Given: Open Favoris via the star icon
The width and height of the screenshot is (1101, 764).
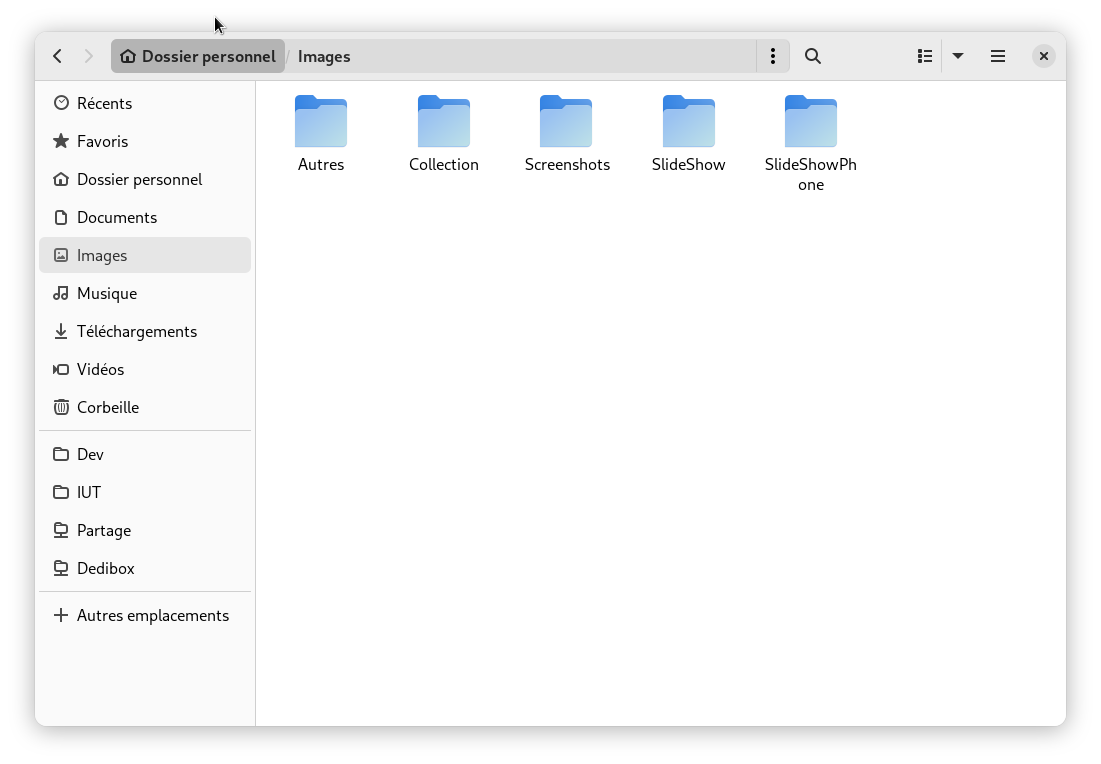Looking at the screenshot, I should click(61, 141).
